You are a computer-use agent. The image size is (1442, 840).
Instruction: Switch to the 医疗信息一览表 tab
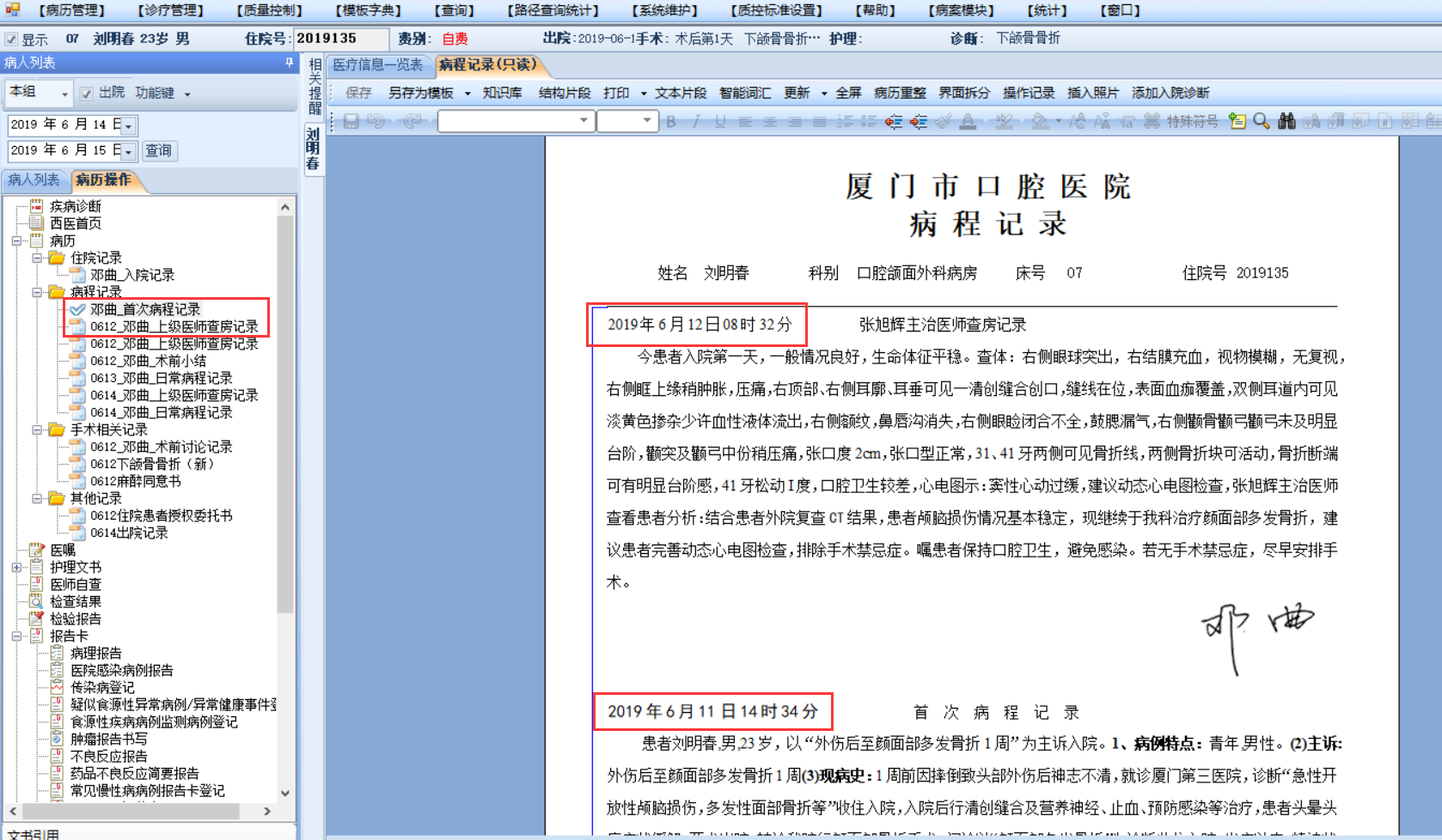(378, 65)
